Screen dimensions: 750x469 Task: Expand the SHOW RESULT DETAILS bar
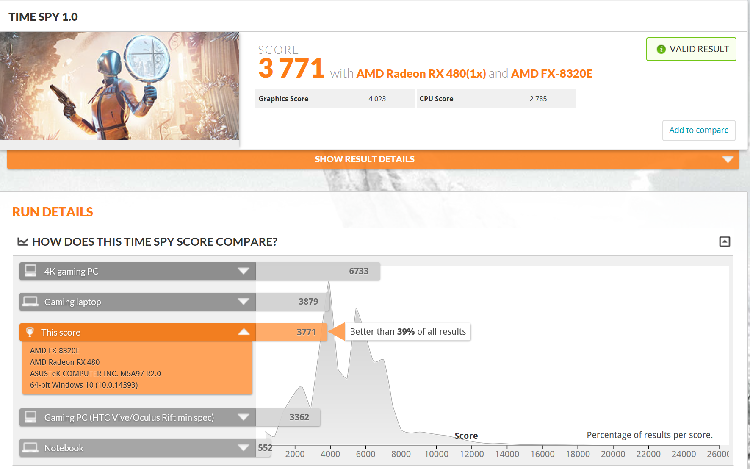[373, 159]
